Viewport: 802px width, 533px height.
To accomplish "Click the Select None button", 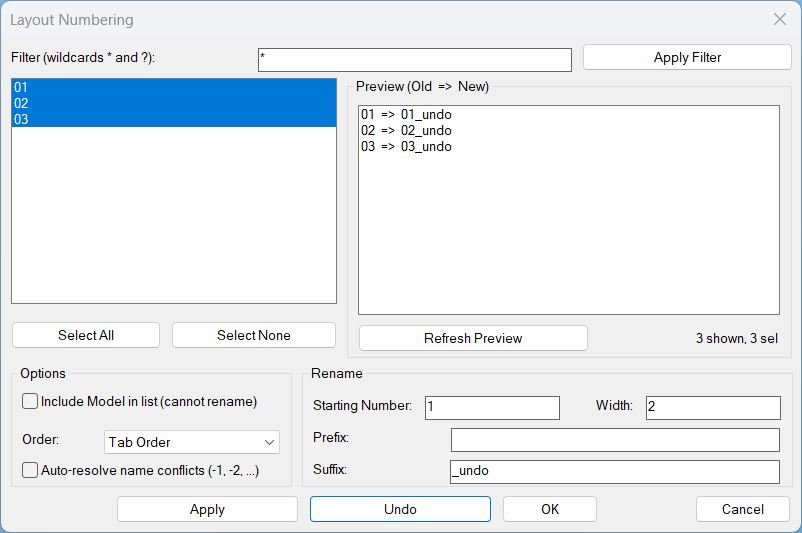I will coord(254,335).
